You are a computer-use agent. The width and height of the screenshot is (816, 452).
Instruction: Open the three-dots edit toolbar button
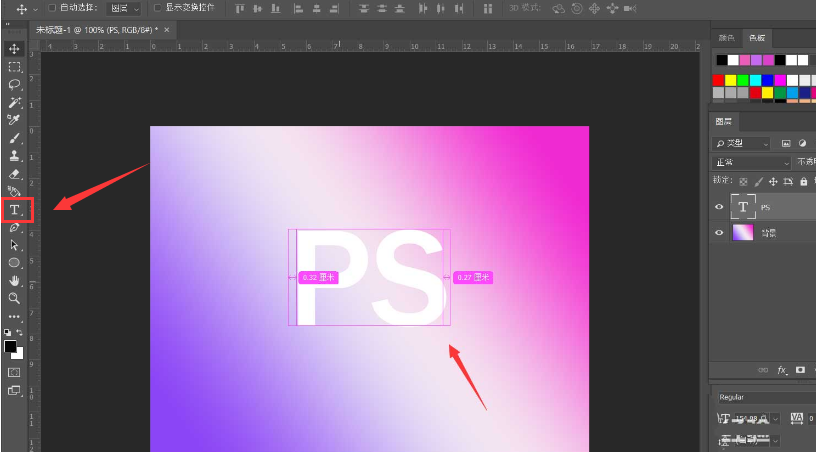pyautogui.click(x=14, y=316)
